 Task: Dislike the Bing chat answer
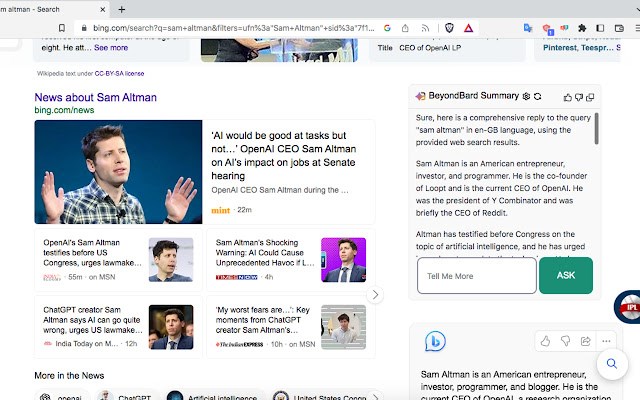[x=565, y=341]
